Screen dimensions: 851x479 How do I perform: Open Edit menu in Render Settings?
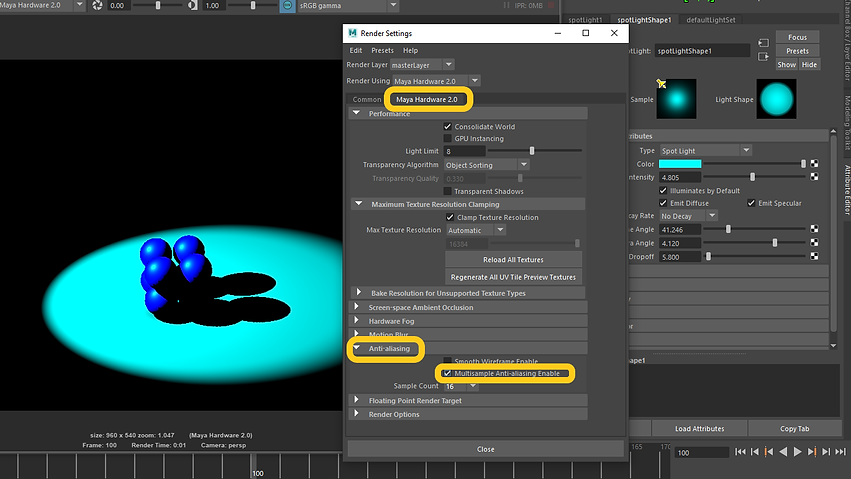(355, 50)
